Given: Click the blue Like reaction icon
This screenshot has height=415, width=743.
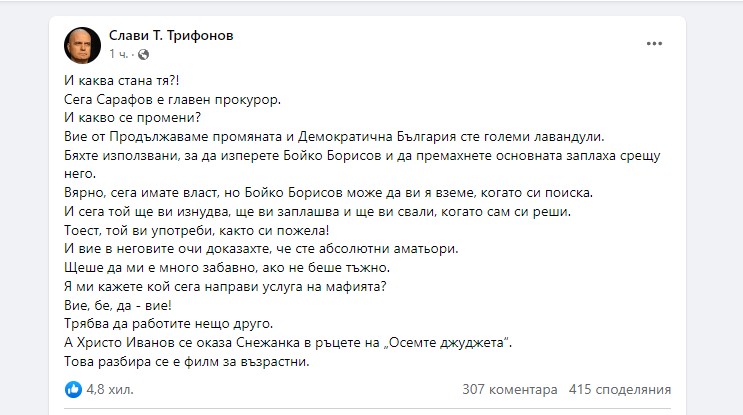Looking at the screenshot, I should (x=73, y=389).
